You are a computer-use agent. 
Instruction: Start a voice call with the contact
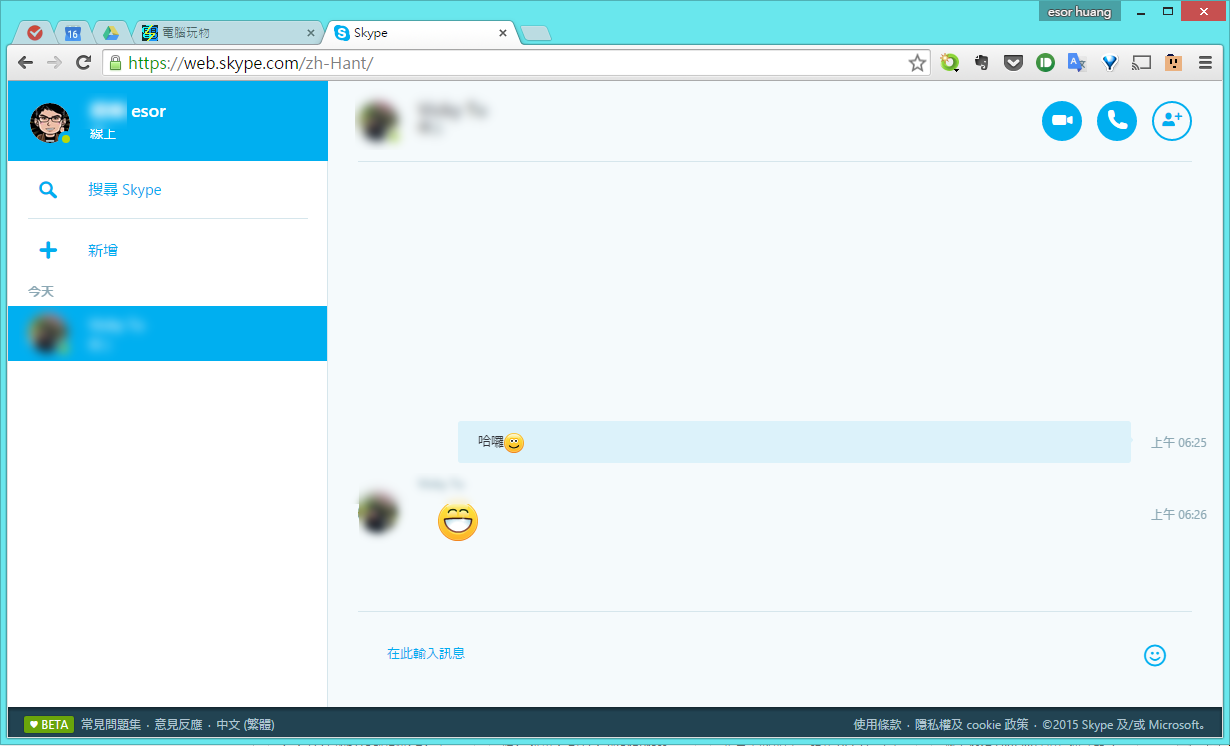click(x=1117, y=121)
